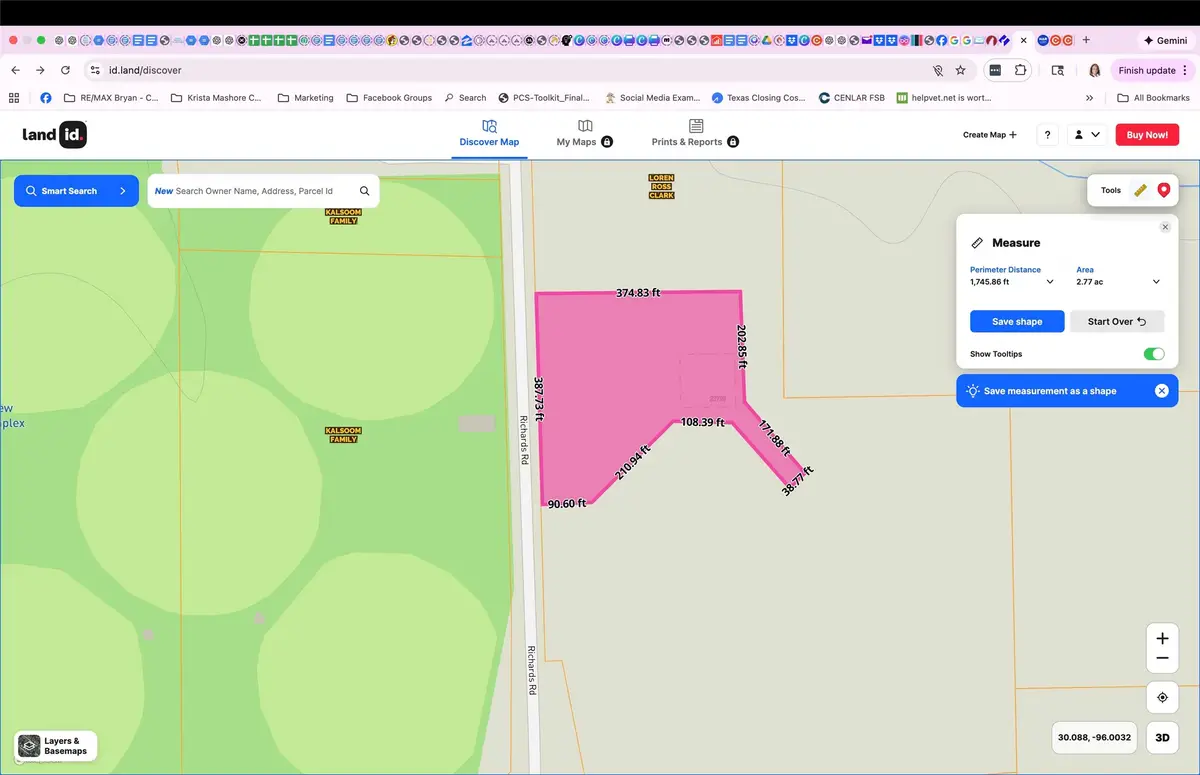Open the Layers & Basemaps panel
The height and width of the screenshot is (775, 1200).
[55, 745]
